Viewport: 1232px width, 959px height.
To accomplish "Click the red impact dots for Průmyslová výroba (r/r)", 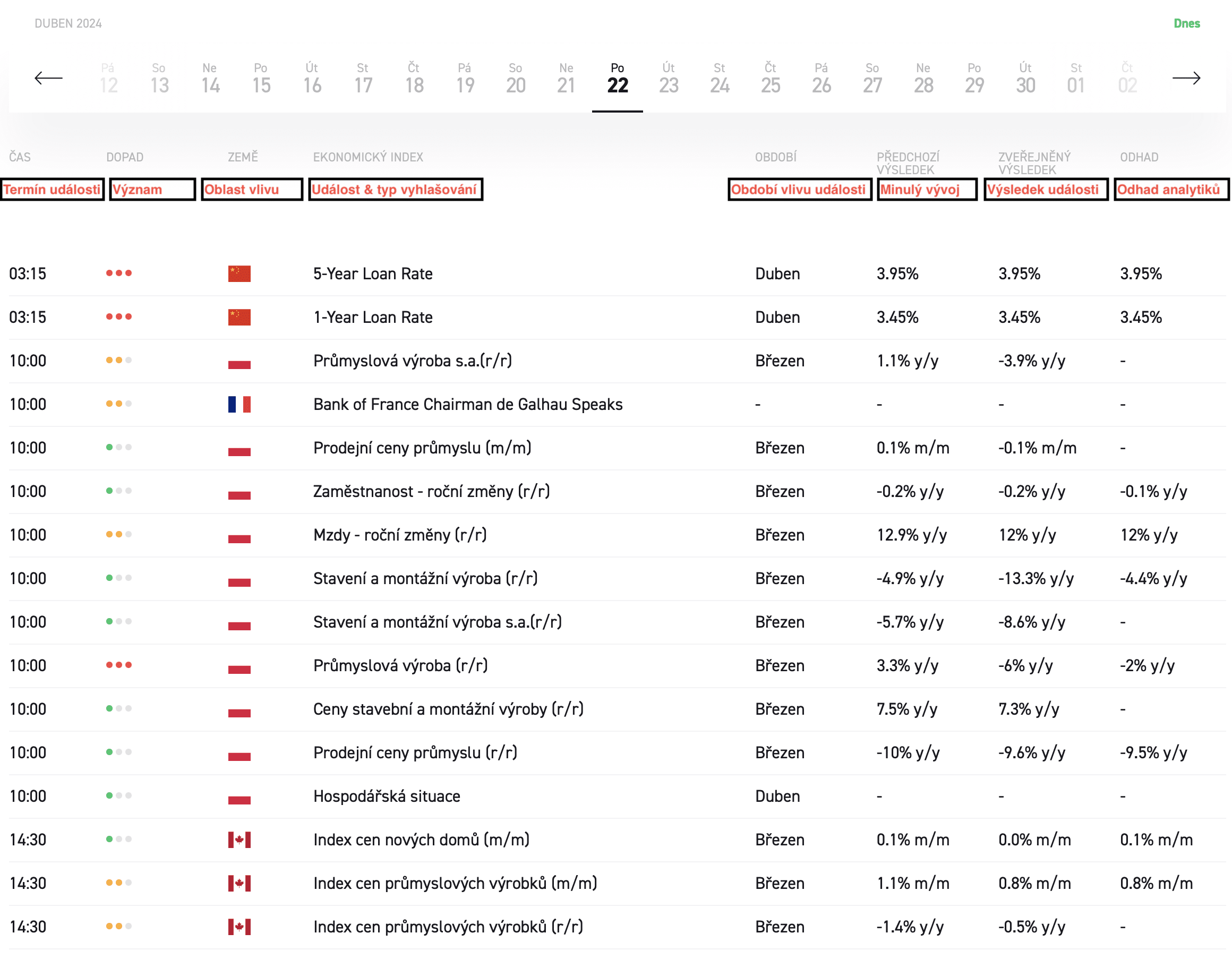I will click(x=119, y=664).
